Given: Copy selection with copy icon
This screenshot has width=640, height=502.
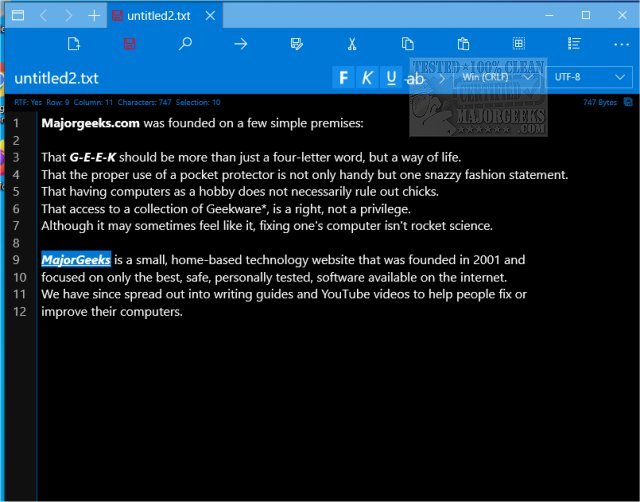Looking at the screenshot, I should click(x=407, y=44).
